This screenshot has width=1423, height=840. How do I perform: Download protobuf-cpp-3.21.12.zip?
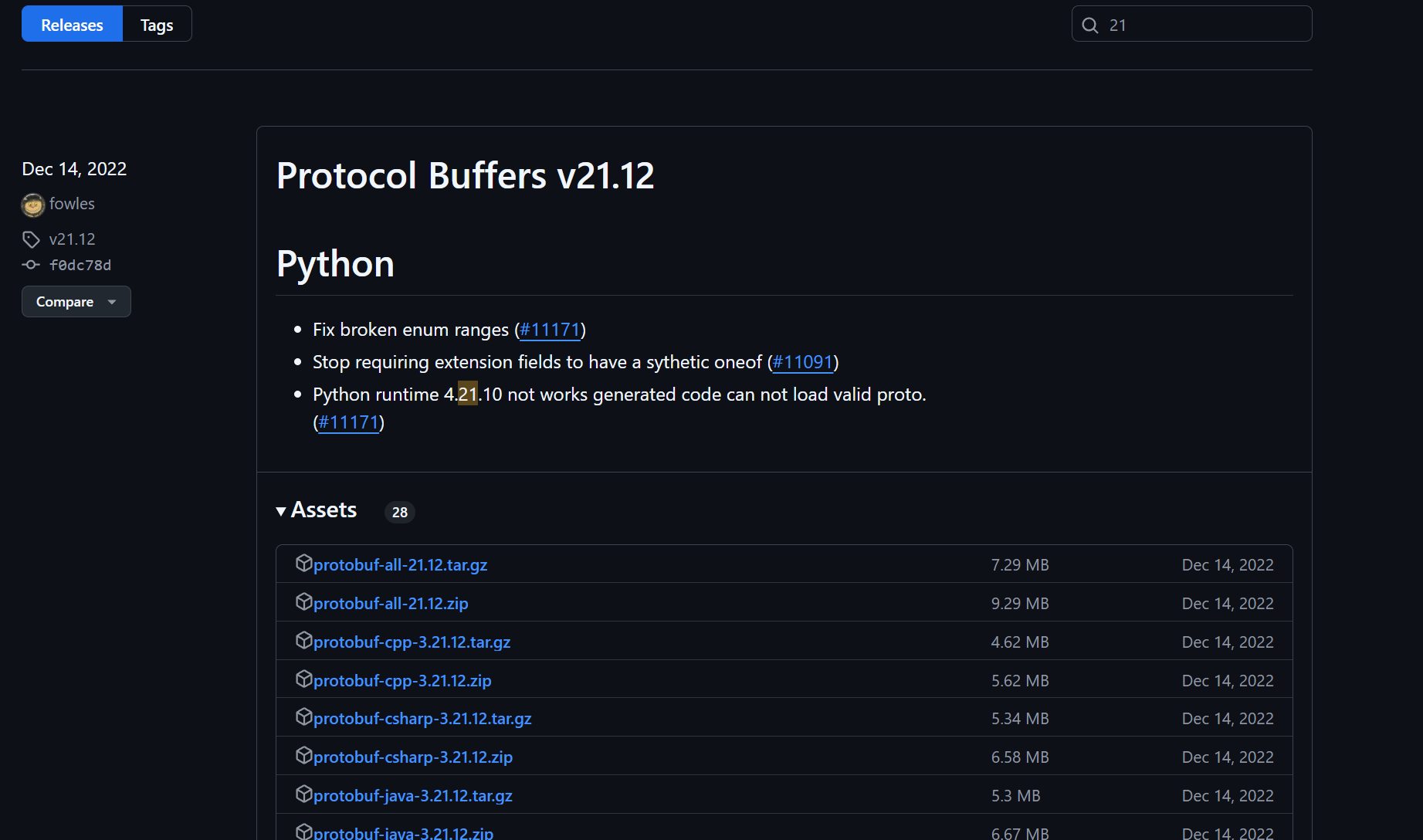402,681
